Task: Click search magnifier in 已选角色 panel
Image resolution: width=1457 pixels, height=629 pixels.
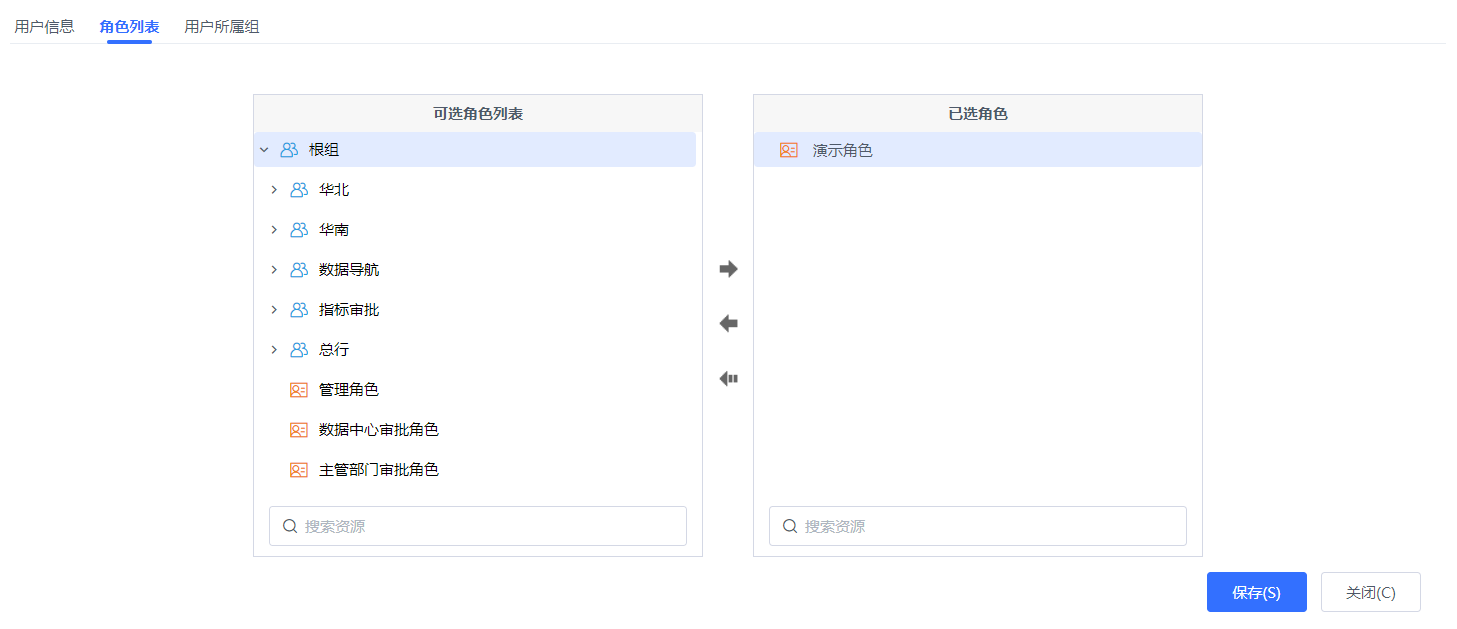Action: [x=790, y=526]
